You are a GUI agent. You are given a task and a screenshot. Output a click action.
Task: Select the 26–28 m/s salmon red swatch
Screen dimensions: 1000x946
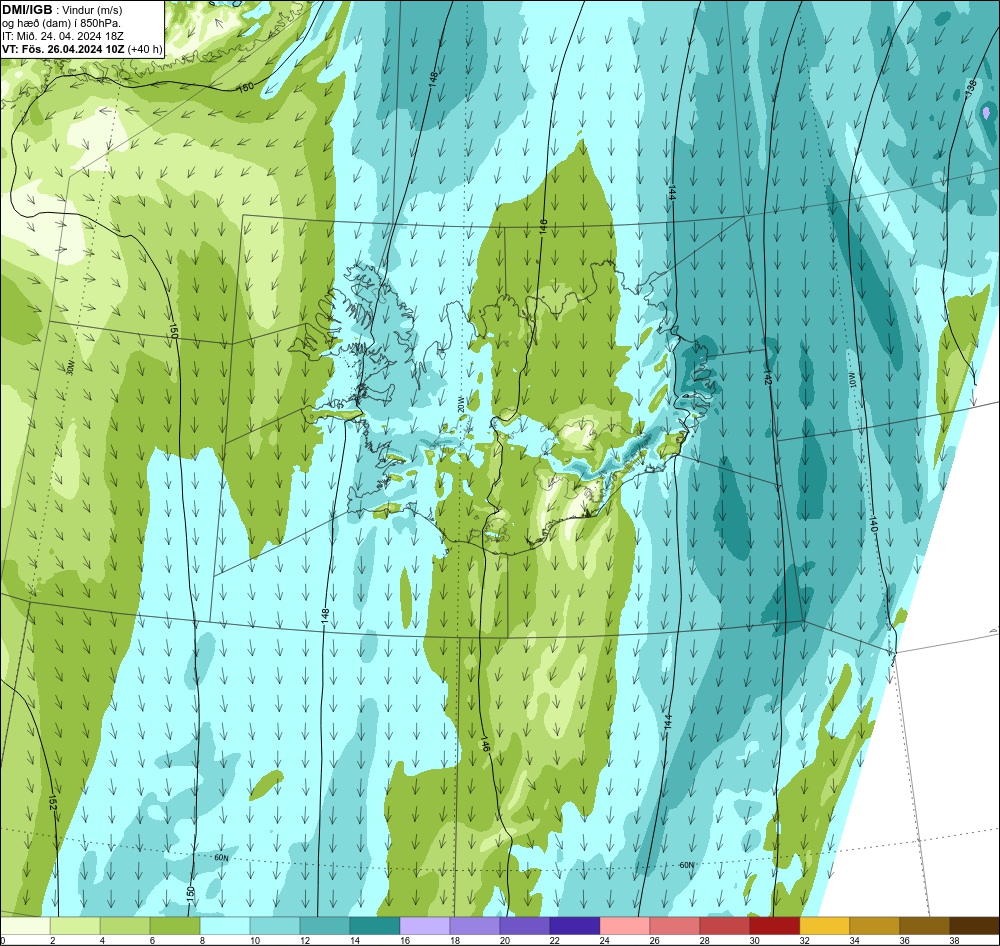675,926
